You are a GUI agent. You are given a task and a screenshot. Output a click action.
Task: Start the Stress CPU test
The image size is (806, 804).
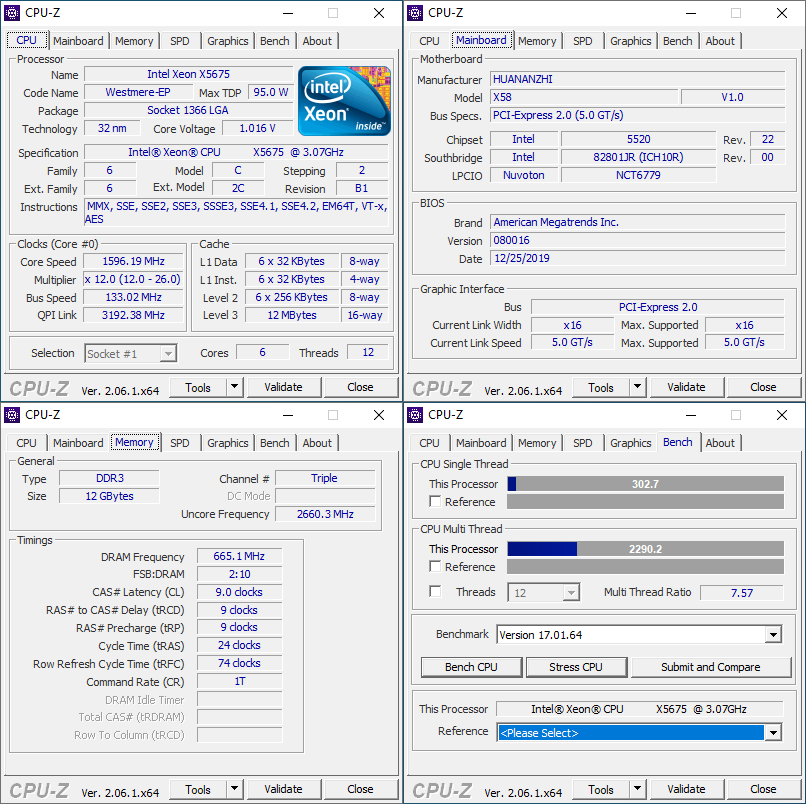tap(576, 667)
